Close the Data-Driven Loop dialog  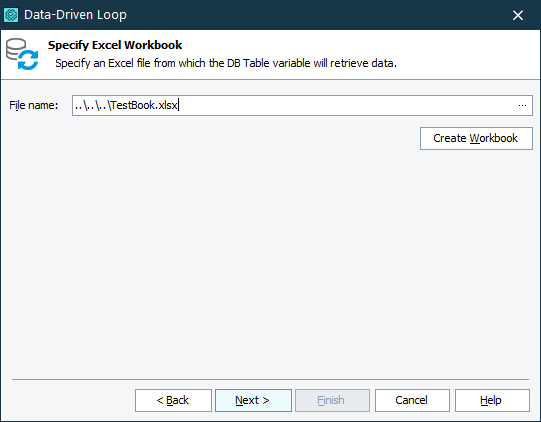(x=518, y=15)
